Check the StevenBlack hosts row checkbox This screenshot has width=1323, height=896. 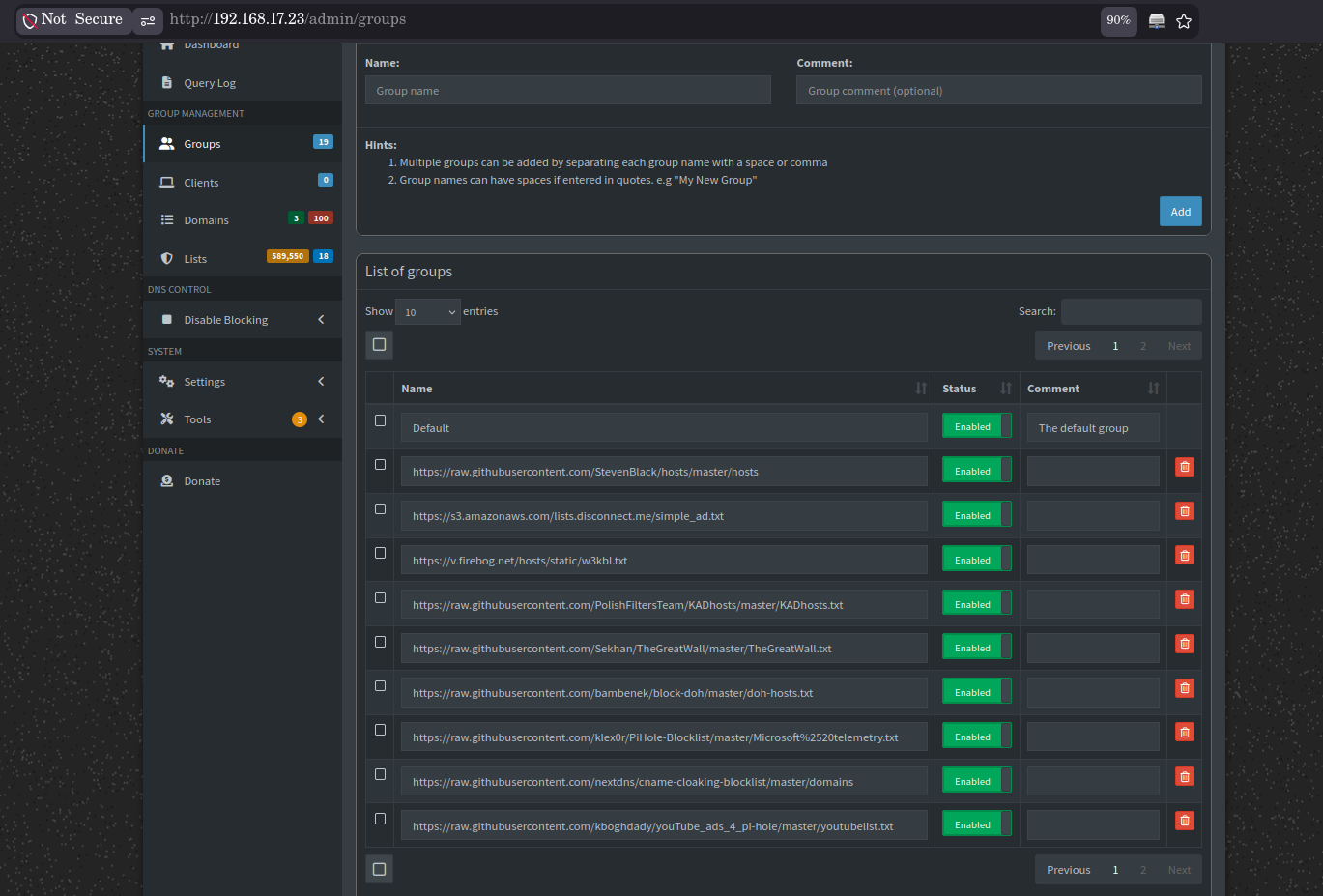(x=380, y=465)
